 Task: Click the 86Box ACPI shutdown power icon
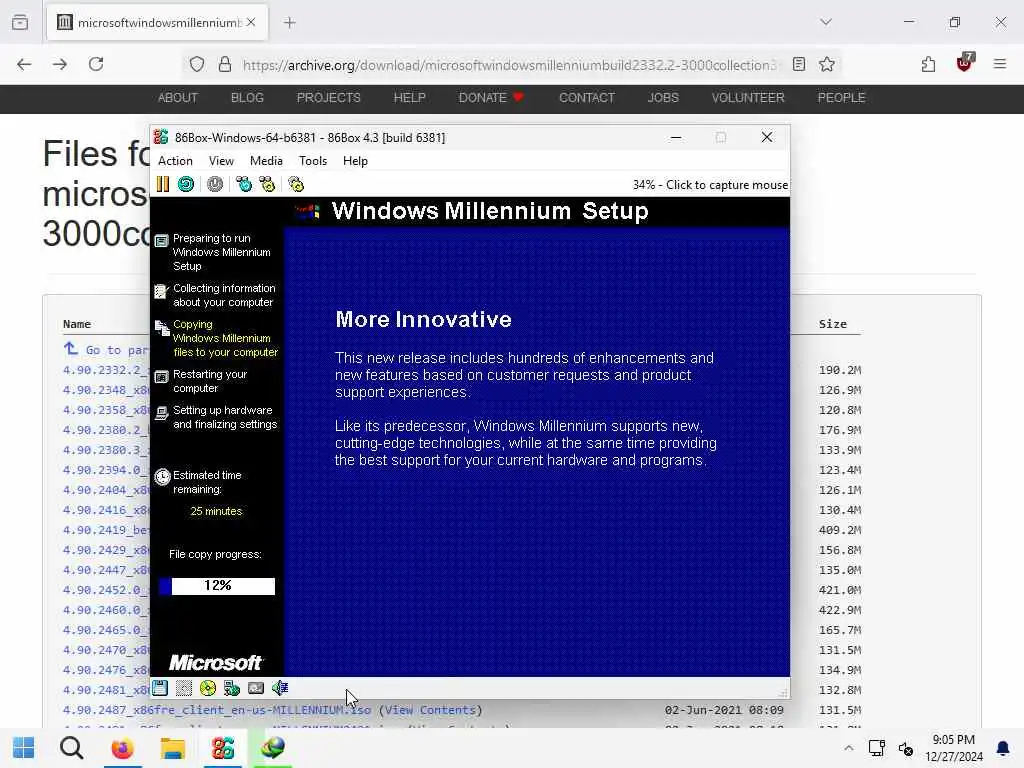pyautogui.click(x=215, y=184)
